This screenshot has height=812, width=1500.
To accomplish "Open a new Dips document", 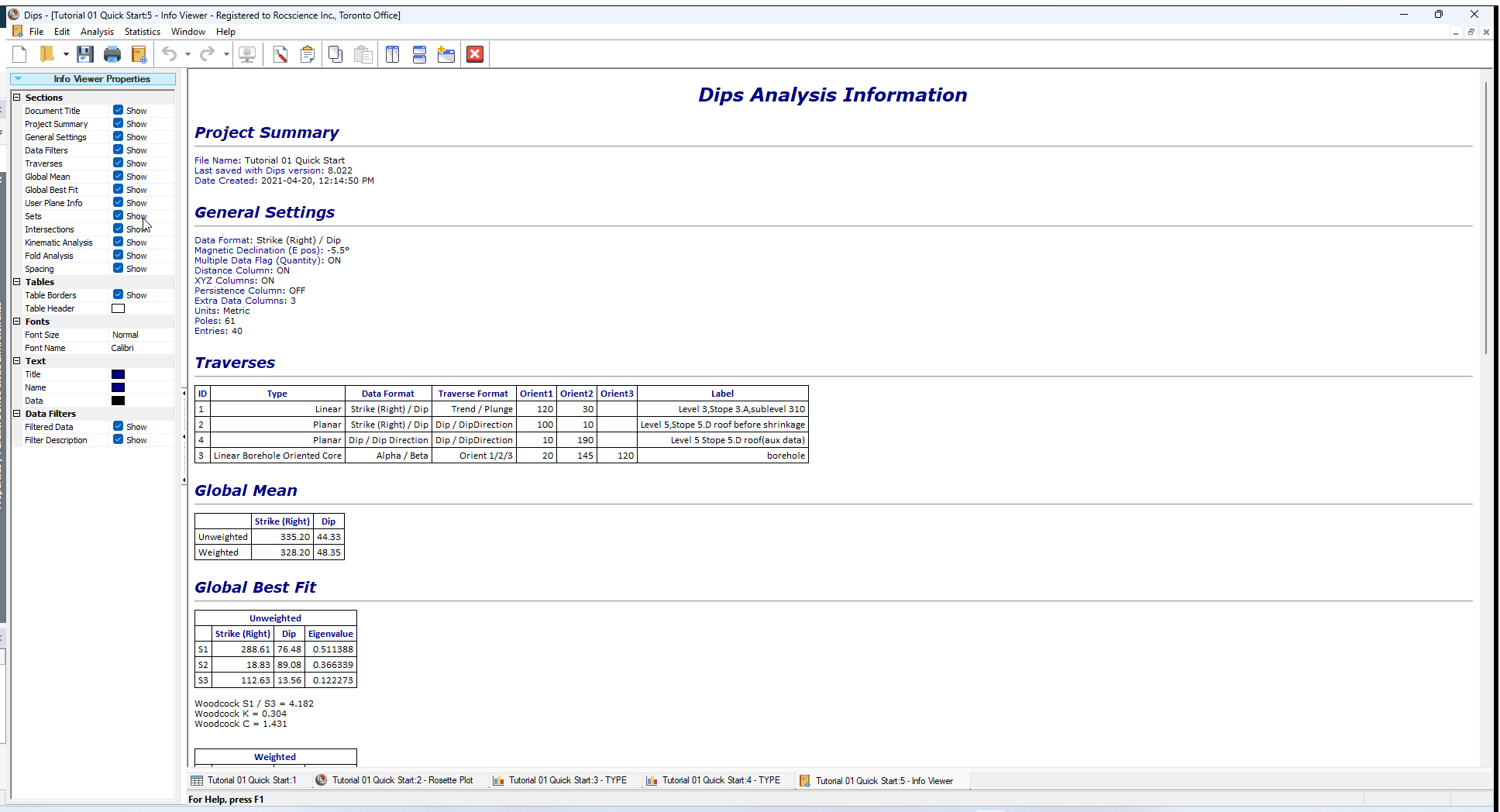I will pyautogui.click(x=19, y=54).
